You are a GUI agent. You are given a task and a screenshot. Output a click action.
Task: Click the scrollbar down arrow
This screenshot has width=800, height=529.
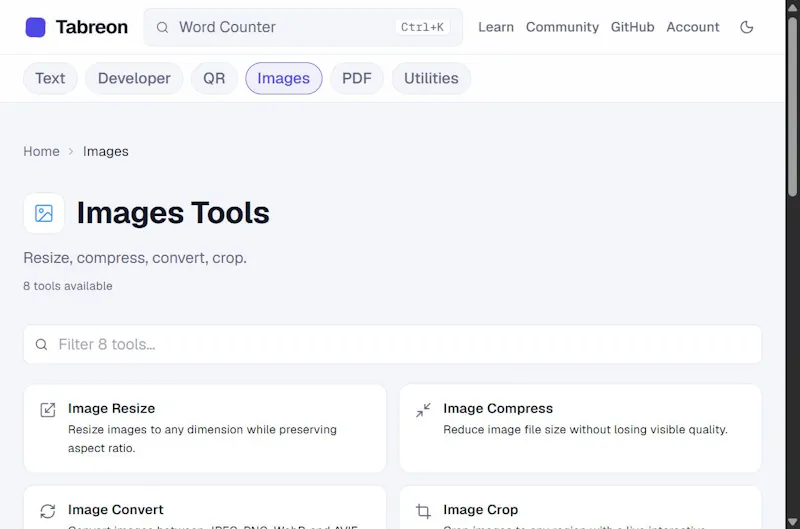792,522
